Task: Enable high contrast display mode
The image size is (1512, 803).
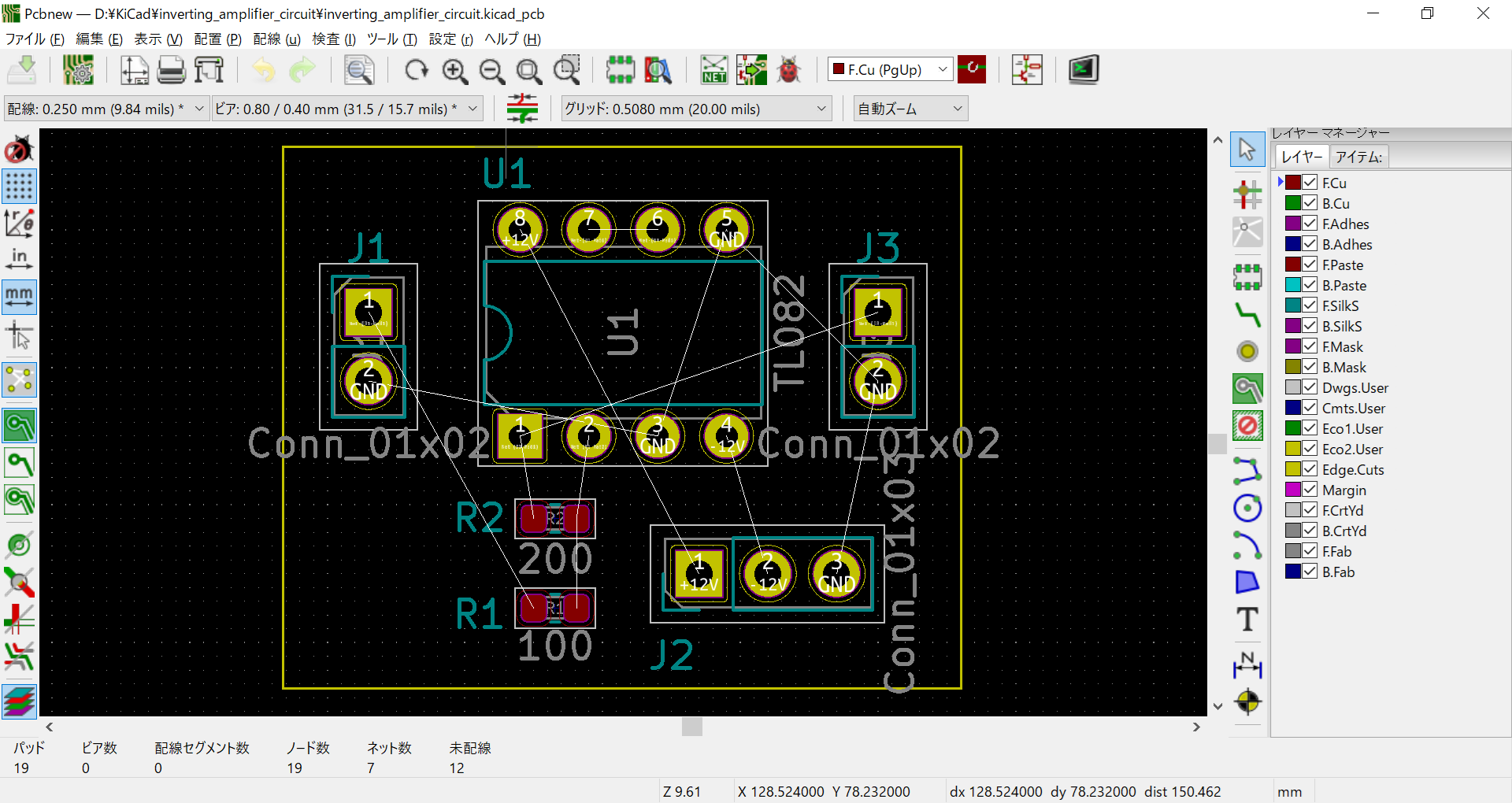Action: pos(20,701)
